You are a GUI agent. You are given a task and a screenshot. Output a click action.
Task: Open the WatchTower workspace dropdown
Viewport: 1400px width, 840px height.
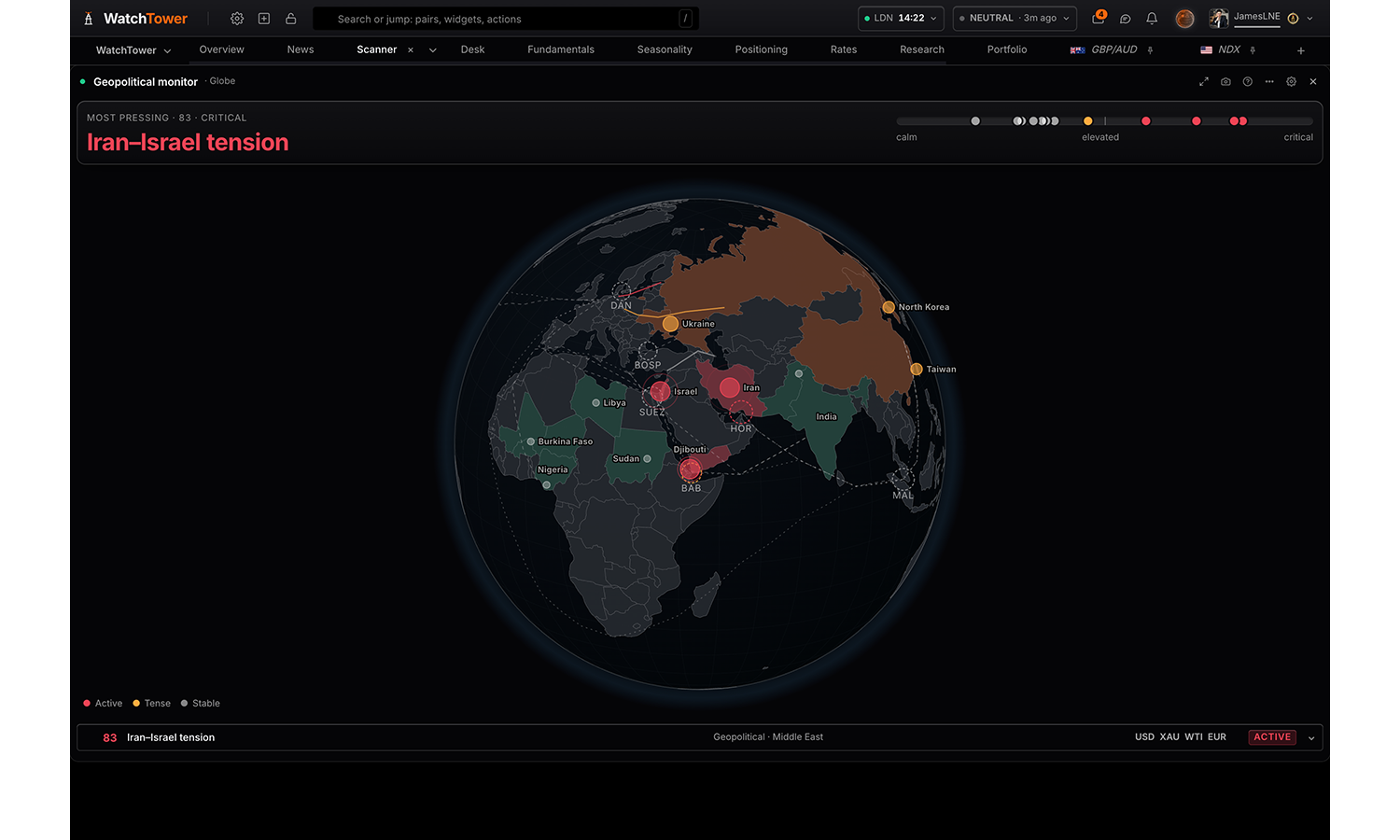pos(133,50)
